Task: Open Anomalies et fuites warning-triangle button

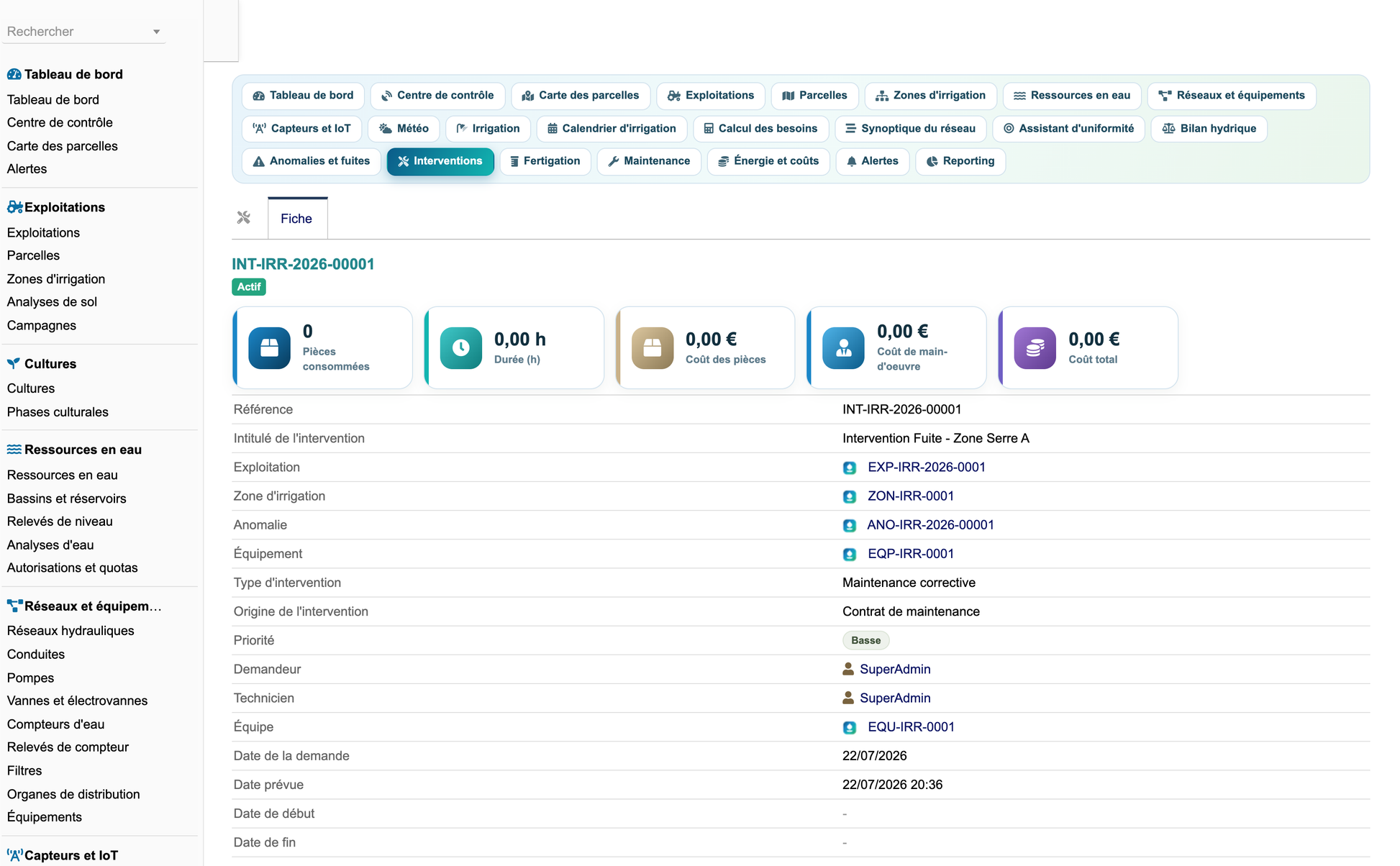Action: point(312,161)
